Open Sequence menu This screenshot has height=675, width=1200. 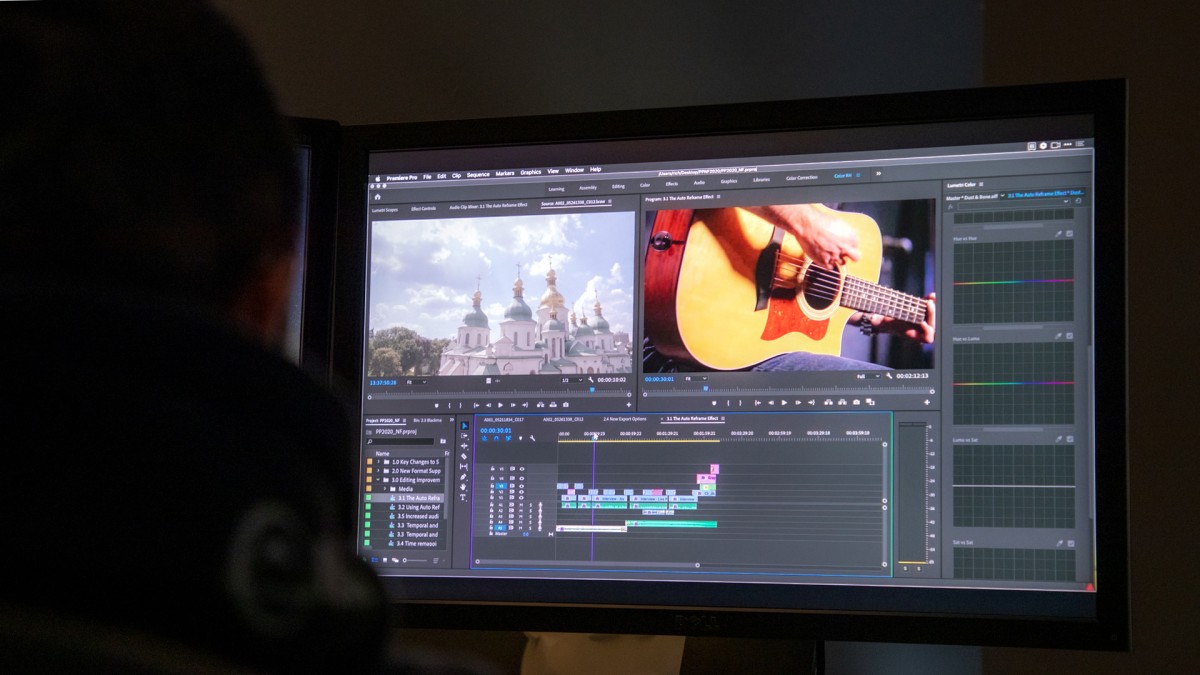(478, 175)
